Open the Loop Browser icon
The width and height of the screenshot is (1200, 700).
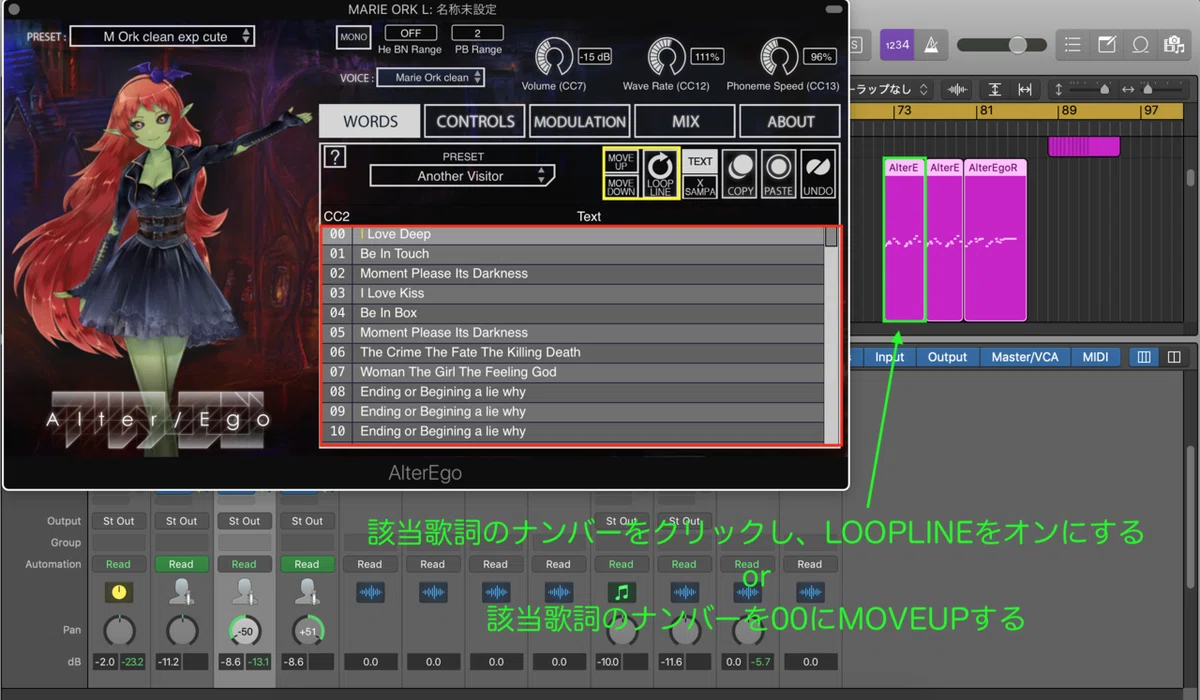[1140, 45]
